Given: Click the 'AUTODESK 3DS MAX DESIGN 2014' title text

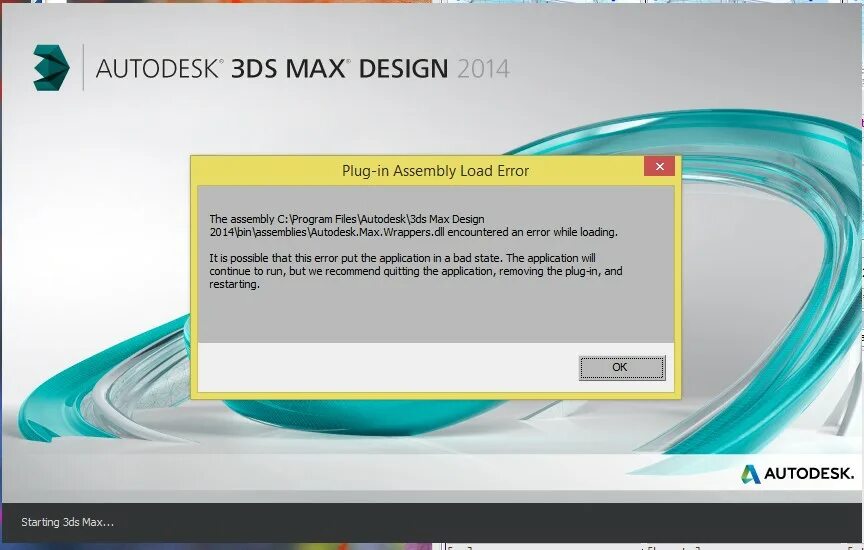Looking at the screenshot, I should pos(303,68).
